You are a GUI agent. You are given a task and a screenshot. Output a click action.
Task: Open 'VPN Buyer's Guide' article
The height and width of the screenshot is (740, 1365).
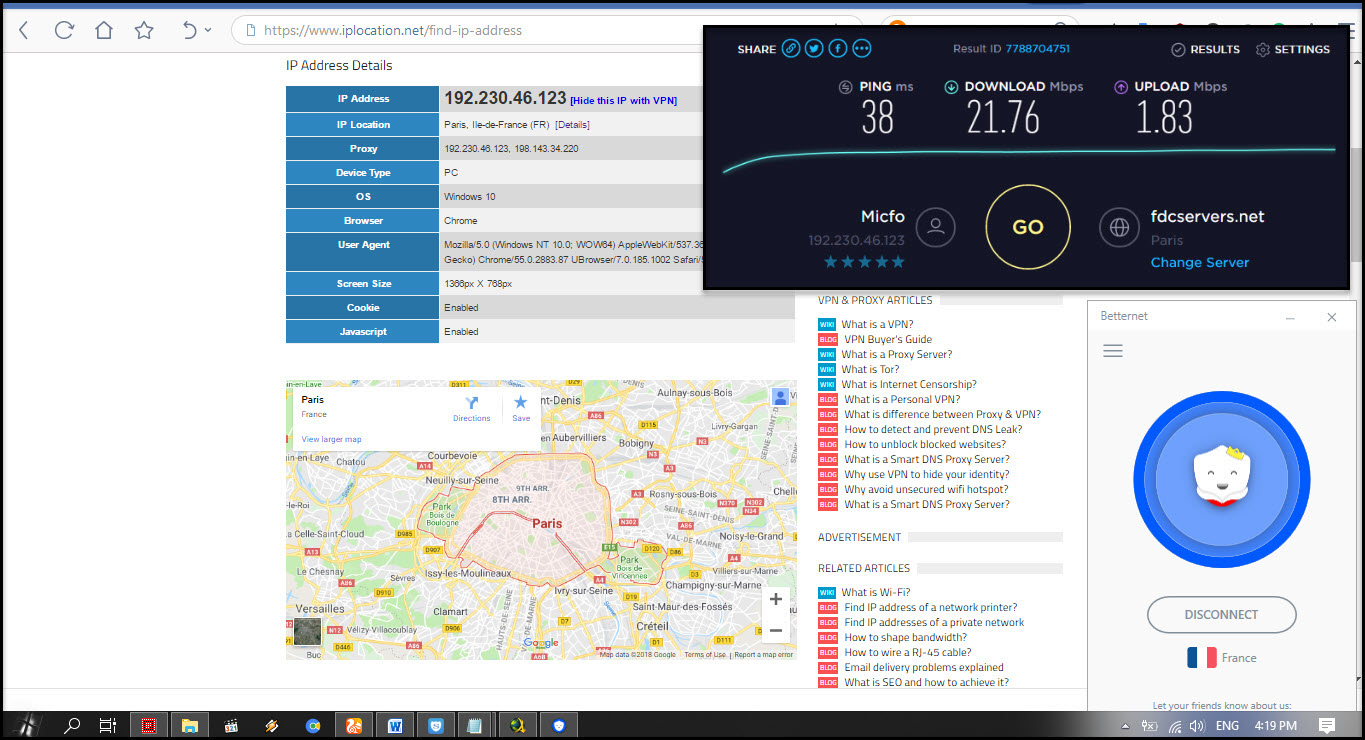point(888,339)
